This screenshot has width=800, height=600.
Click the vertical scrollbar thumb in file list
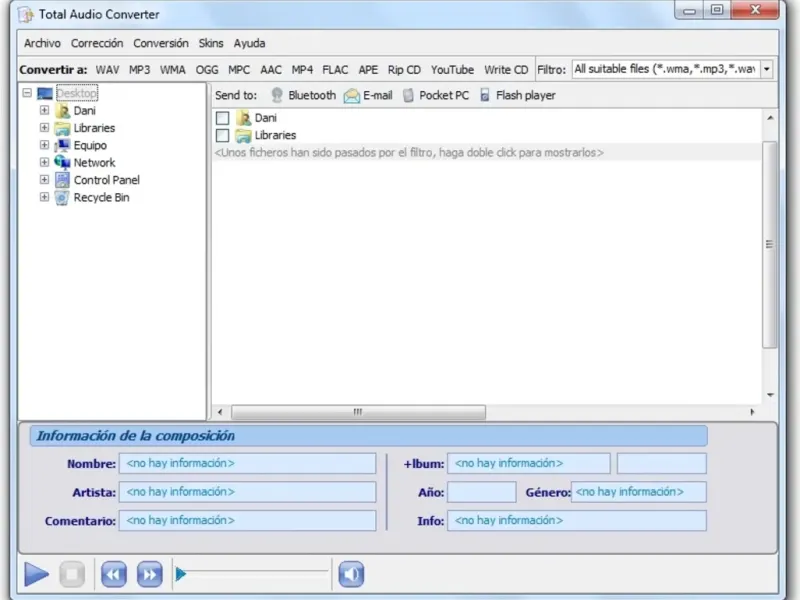pos(769,245)
